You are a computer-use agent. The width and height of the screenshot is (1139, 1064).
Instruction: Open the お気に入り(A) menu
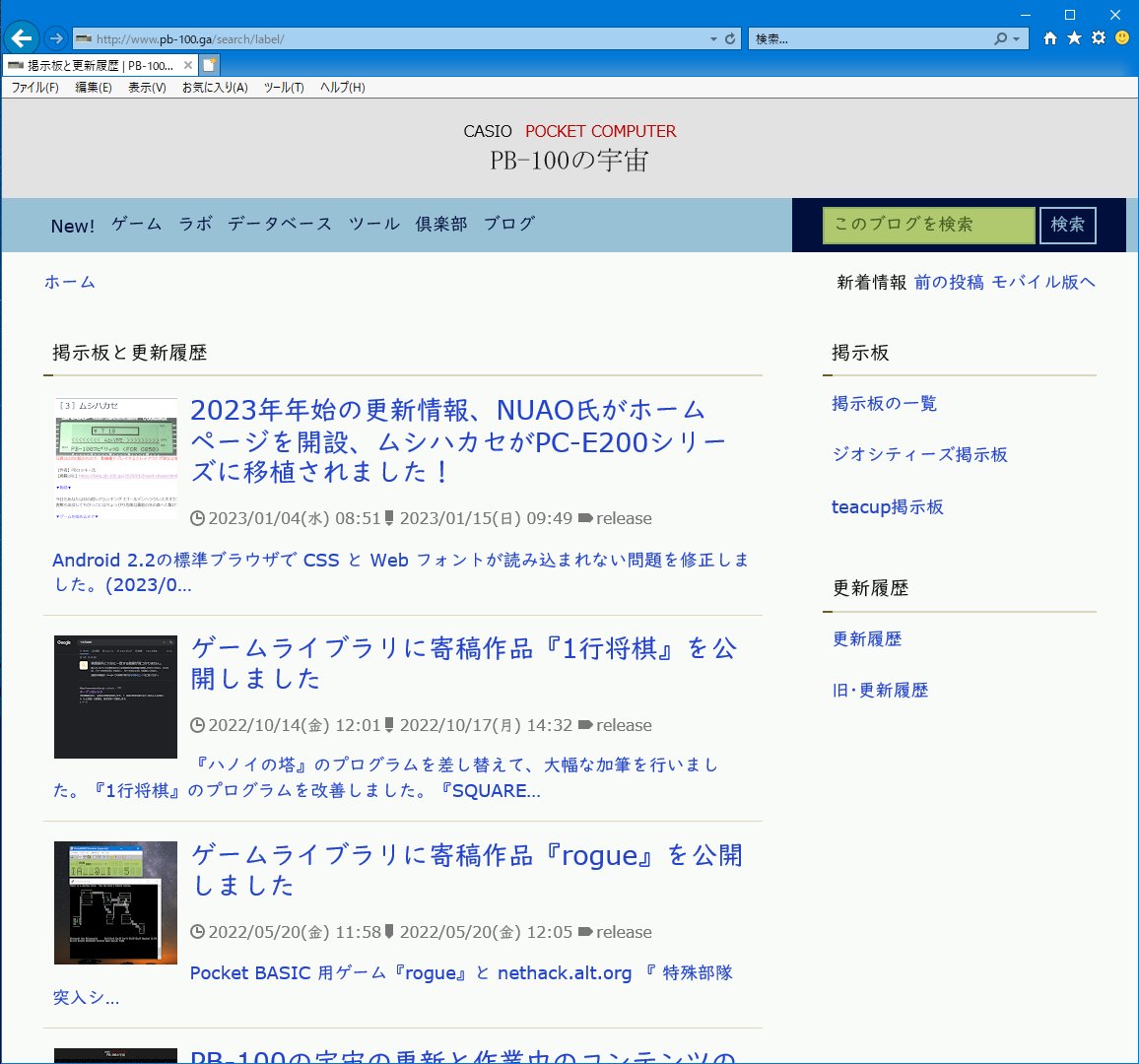[x=214, y=87]
